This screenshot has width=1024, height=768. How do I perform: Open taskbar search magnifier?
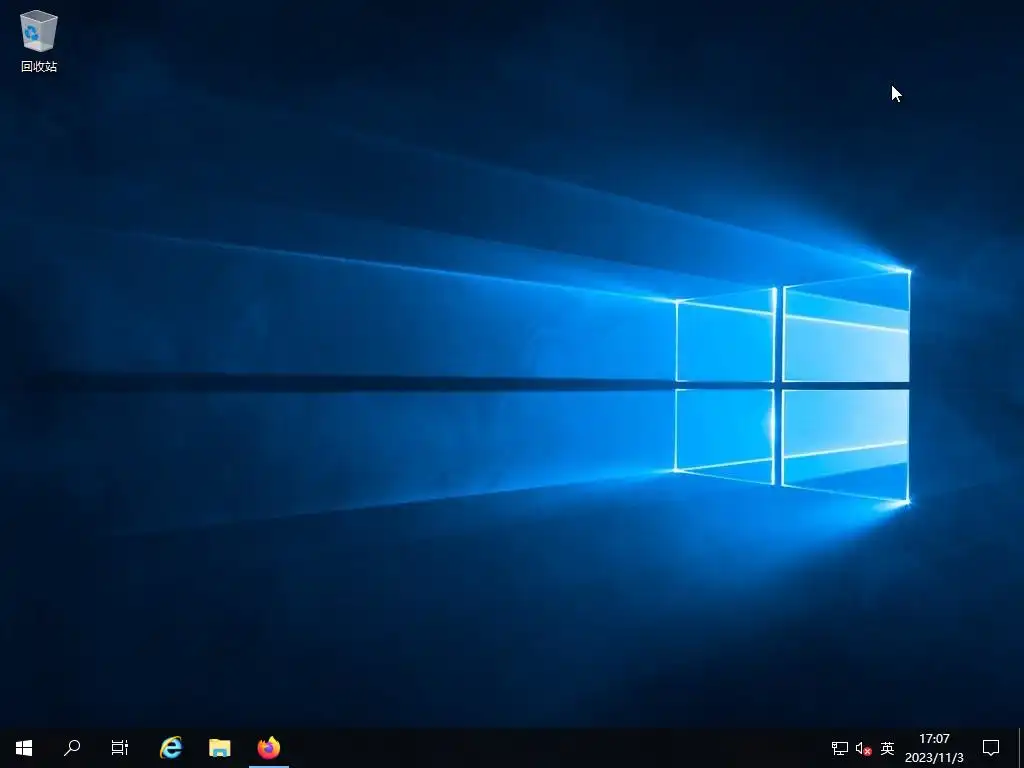tap(72, 748)
